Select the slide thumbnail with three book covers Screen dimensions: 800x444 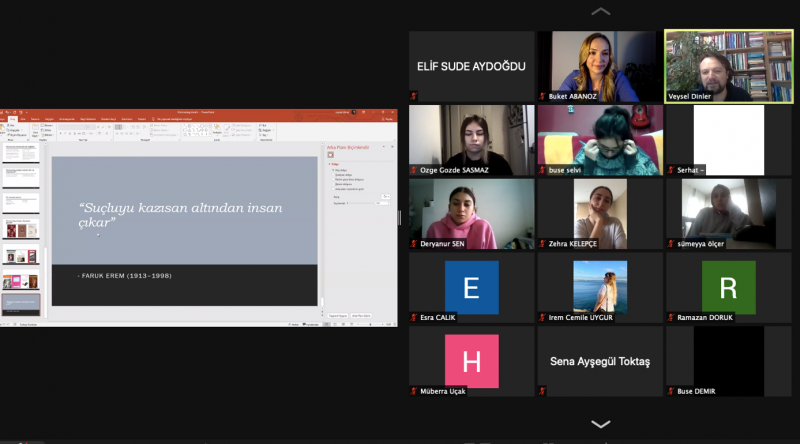click(20, 229)
